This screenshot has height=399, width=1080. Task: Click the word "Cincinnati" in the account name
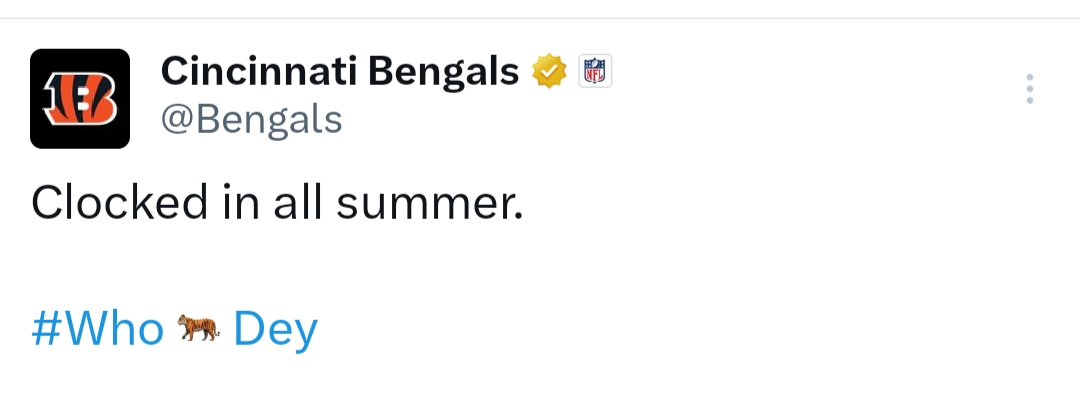pyautogui.click(x=259, y=71)
